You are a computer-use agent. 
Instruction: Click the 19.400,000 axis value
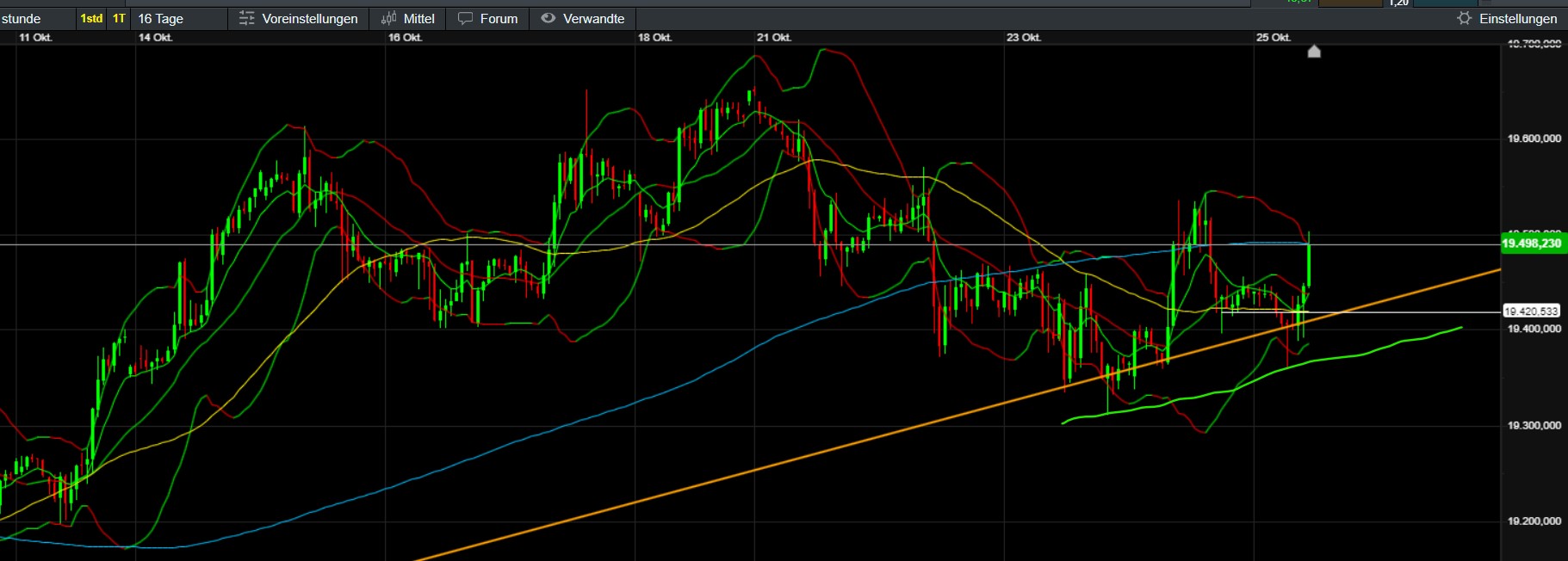pyautogui.click(x=1534, y=329)
